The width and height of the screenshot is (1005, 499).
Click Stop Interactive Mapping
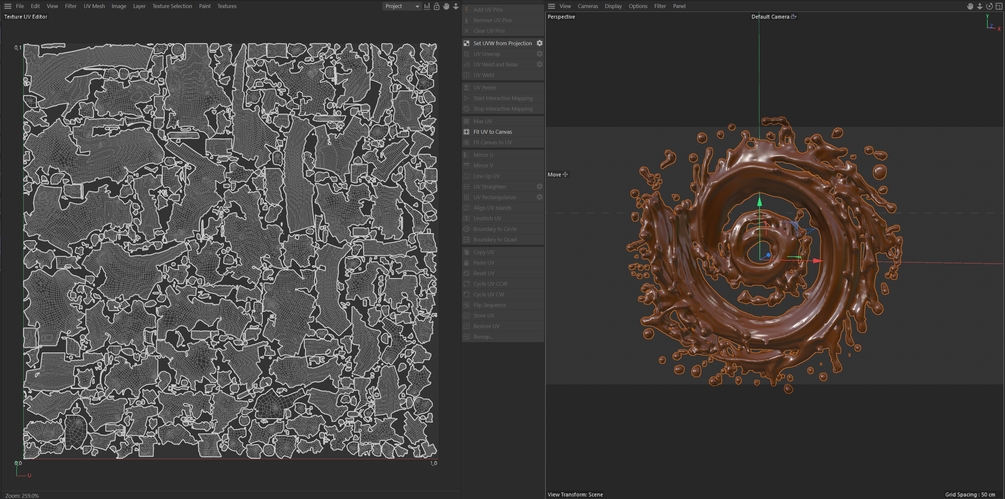(503, 108)
